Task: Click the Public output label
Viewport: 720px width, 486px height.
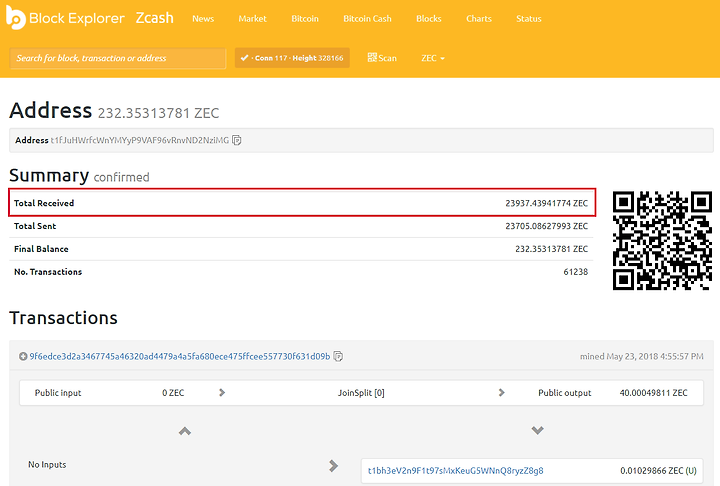Action: (x=565, y=393)
